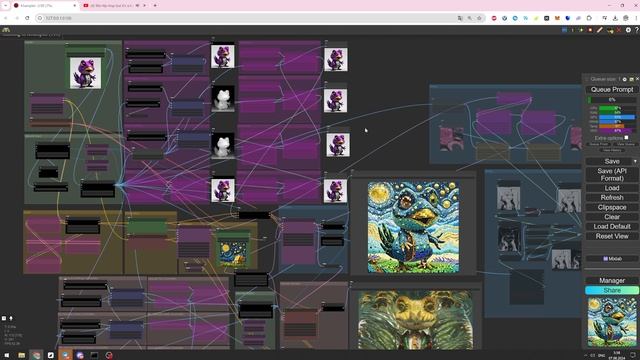This screenshot has width=640, height=360.
Task: Click the orange square icon in top bar
Action: (590, 30)
